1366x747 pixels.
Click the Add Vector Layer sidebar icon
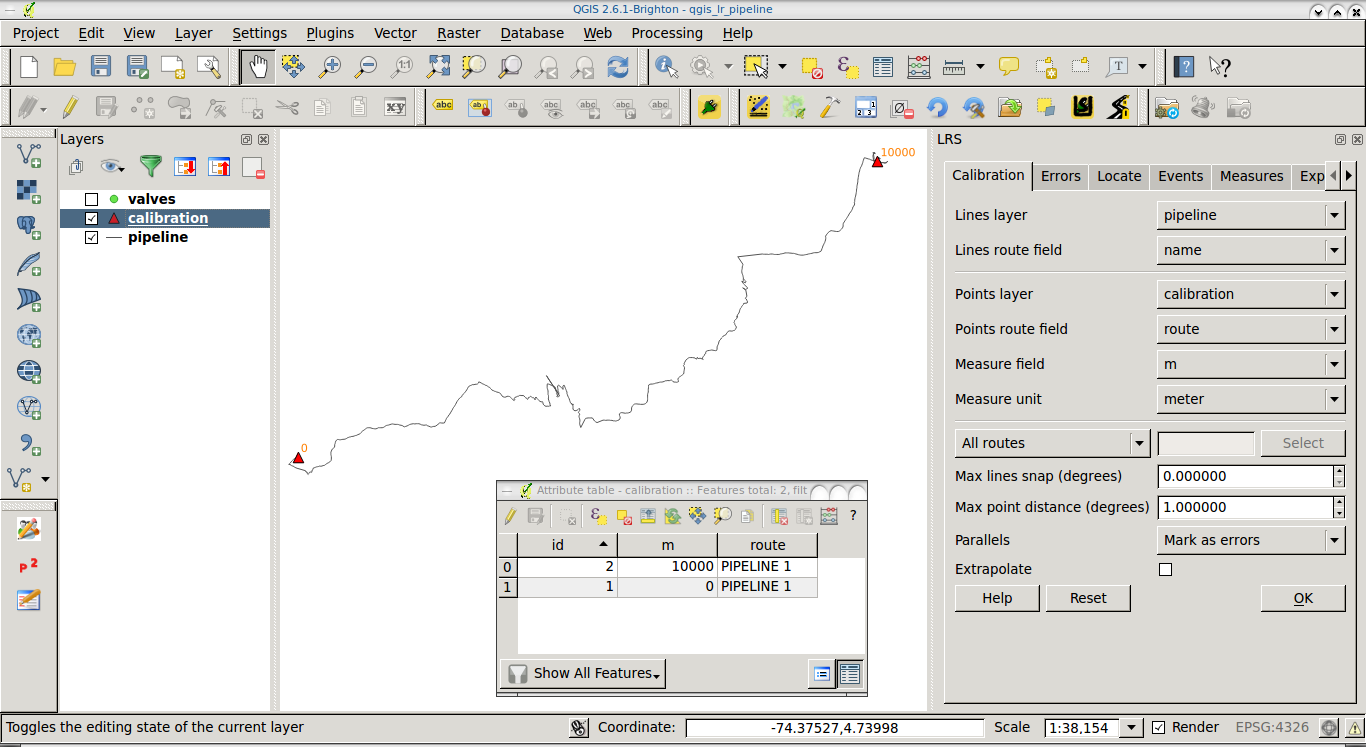[x=29, y=155]
